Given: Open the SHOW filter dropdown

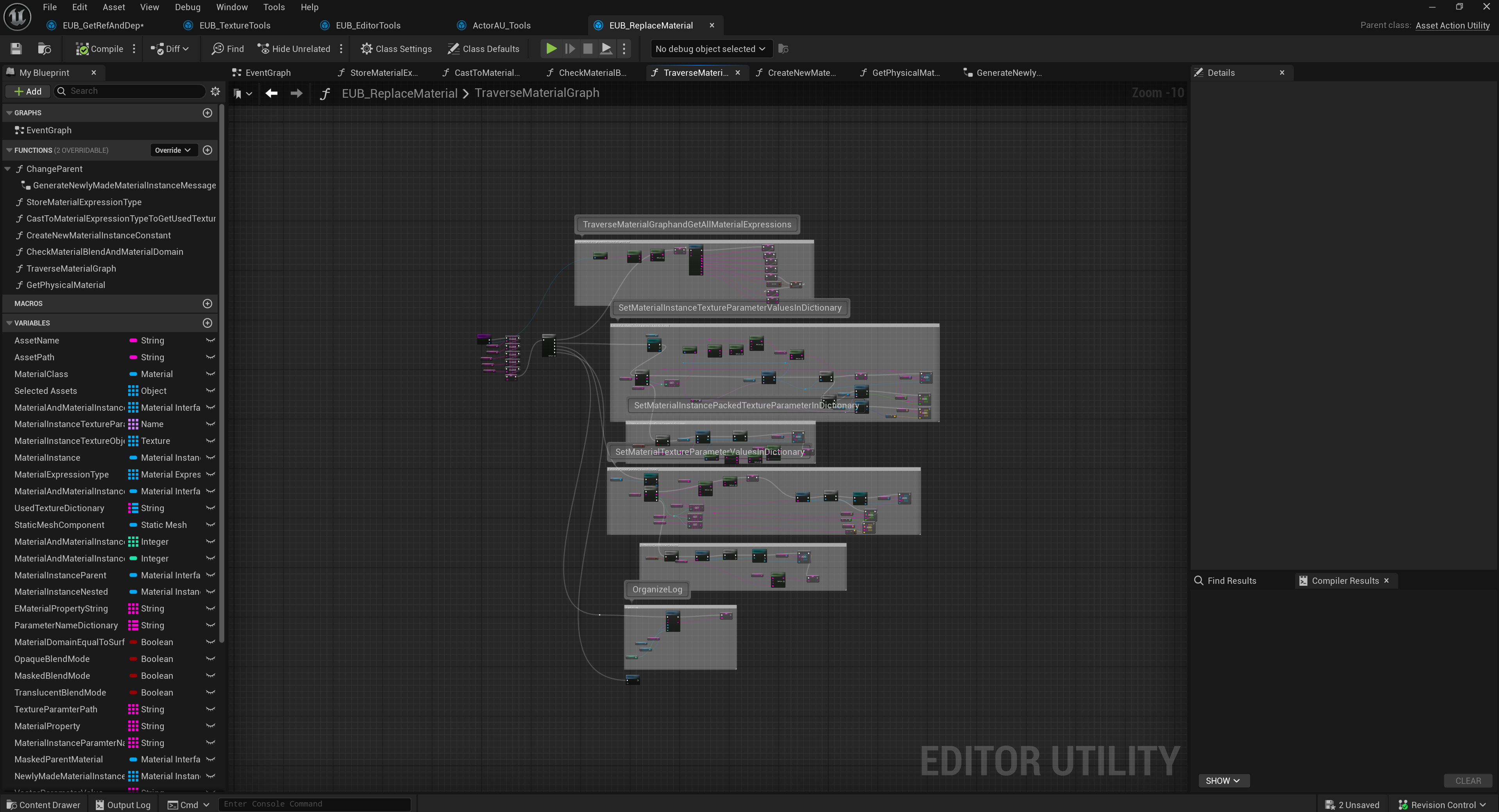Looking at the screenshot, I should tap(1223, 781).
